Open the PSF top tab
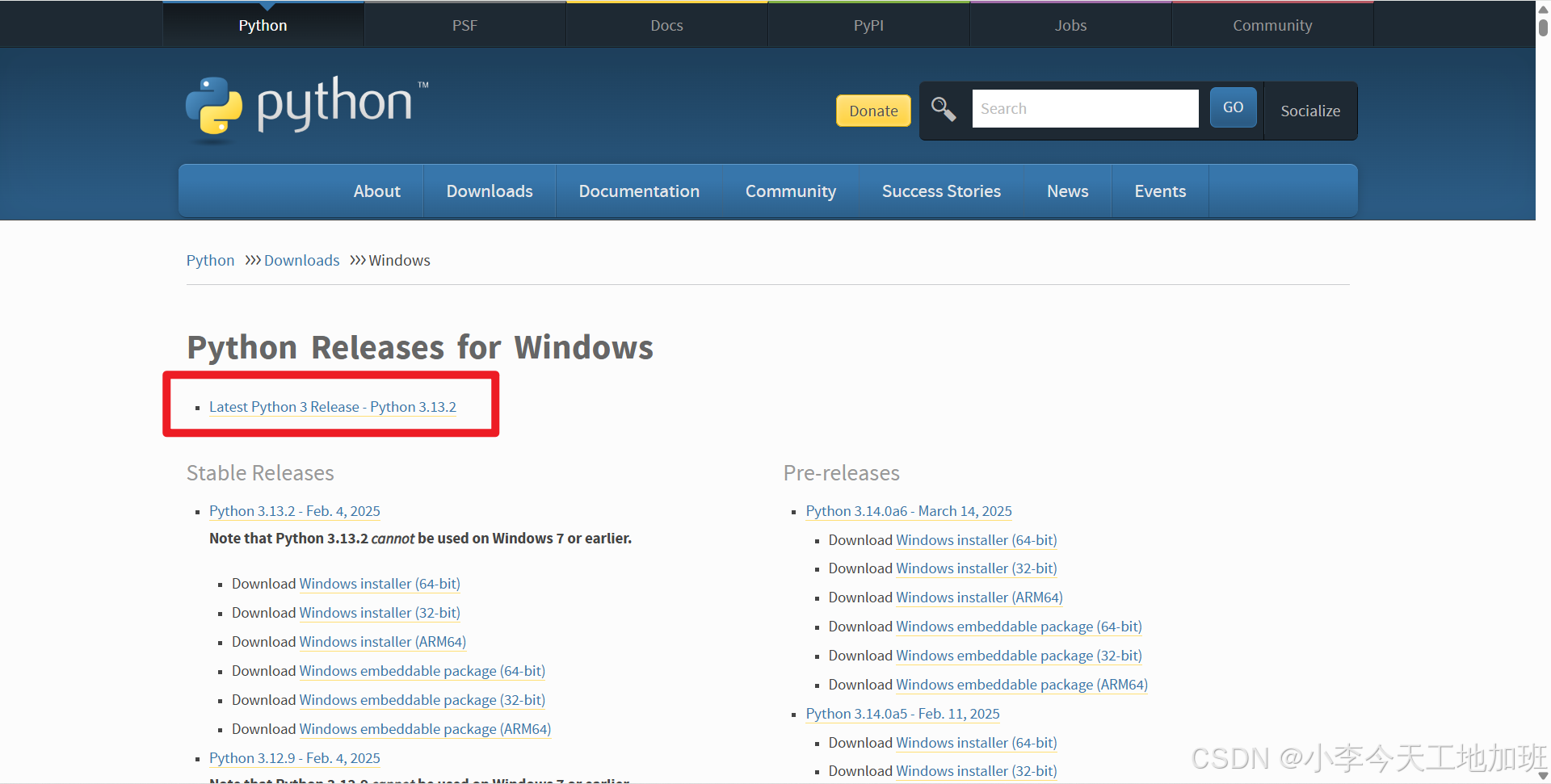This screenshot has width=1551, height=784. pos(464,25)
